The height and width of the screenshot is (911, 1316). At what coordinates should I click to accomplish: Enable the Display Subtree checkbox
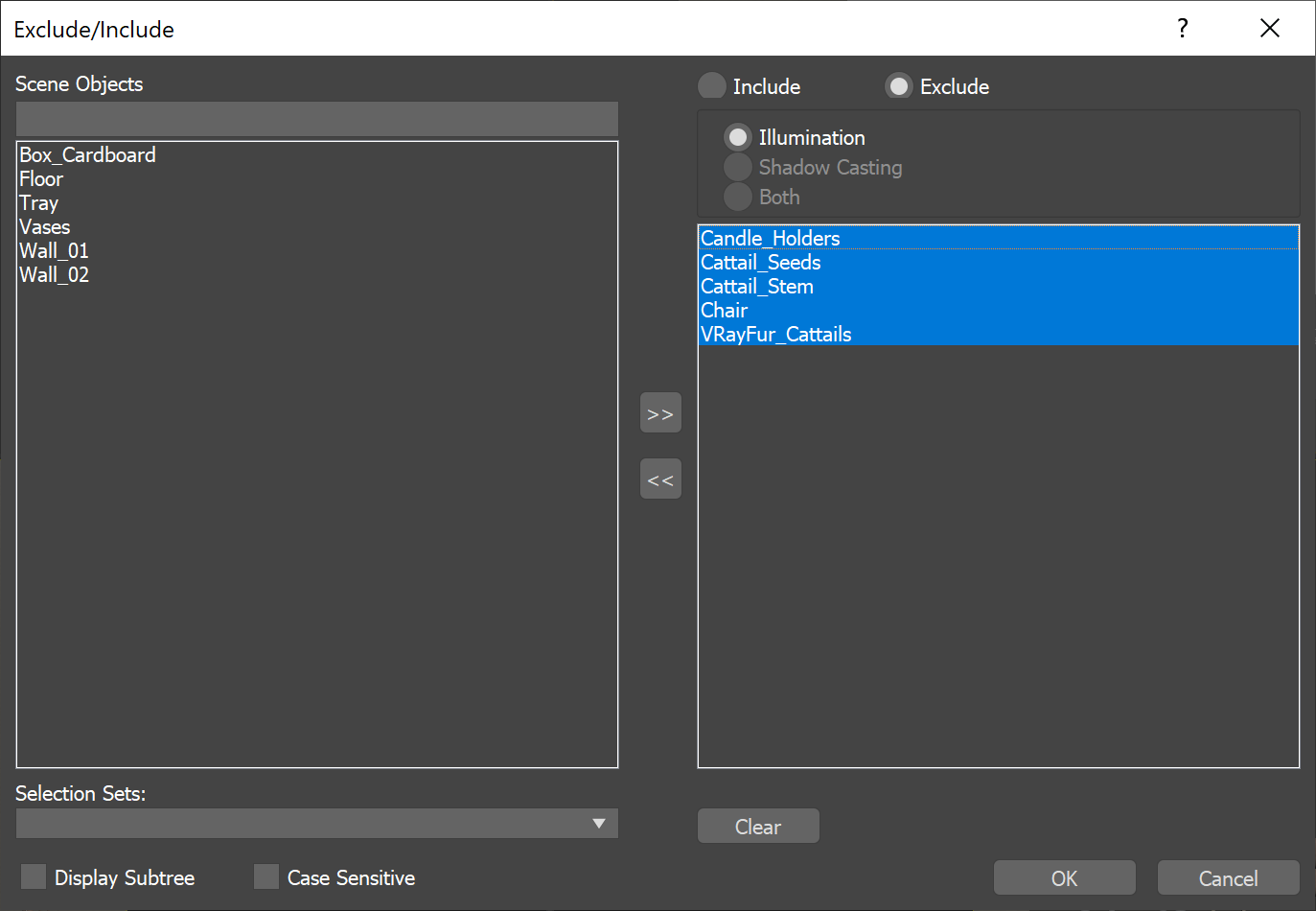(x=33, y=876)
